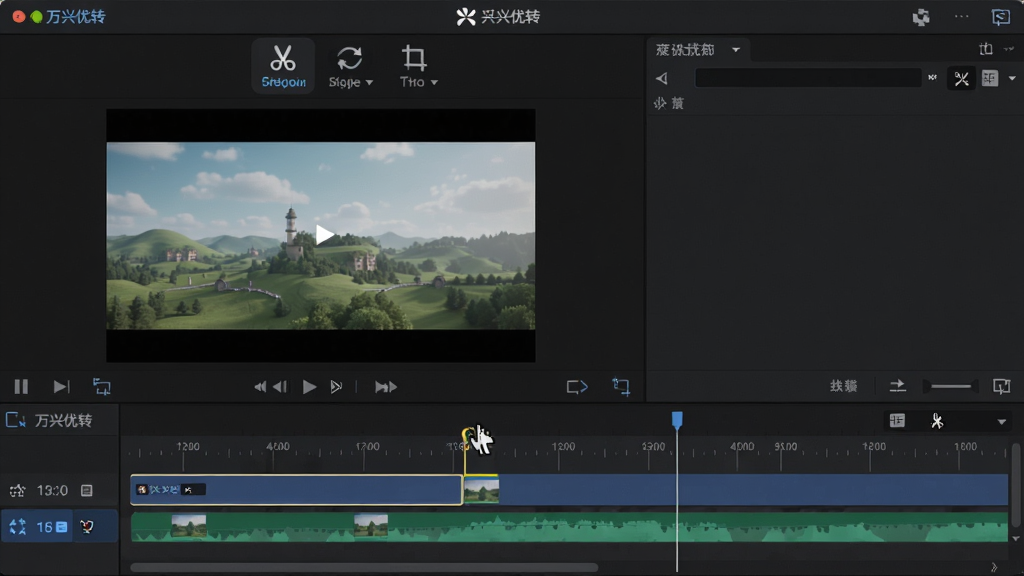Click the dark search field in panel
The height and width of the screenshot is (576, 1024).
[808, 78]
